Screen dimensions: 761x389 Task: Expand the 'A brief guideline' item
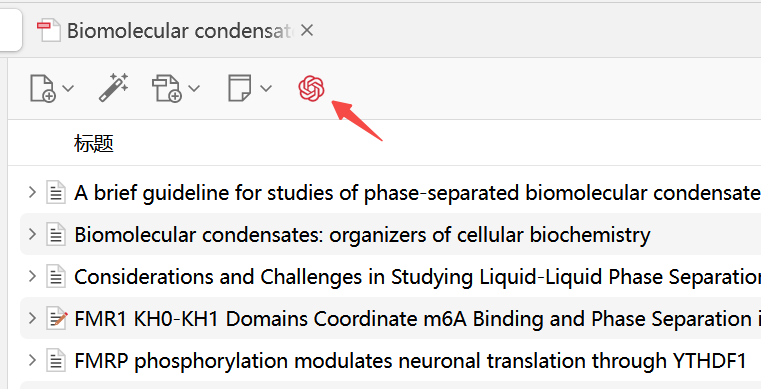tap(33, 192)
